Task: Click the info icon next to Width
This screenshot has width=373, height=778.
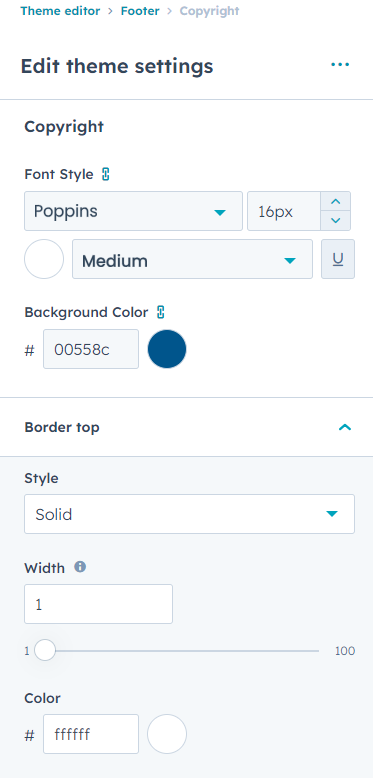Action: (x=80, y=567)
